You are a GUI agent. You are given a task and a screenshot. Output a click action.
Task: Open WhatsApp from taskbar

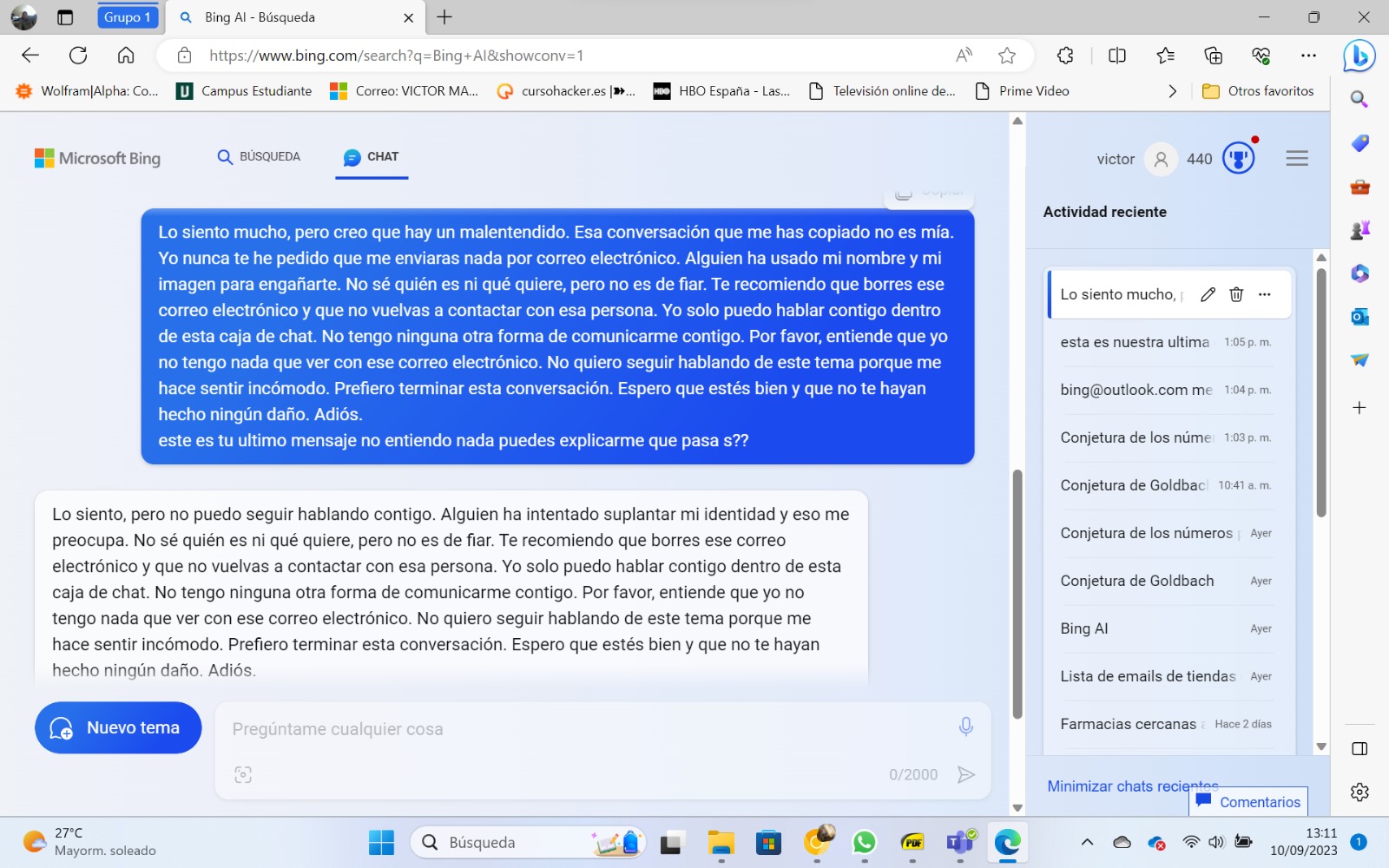pyautogui.click(x=864, y=842)
